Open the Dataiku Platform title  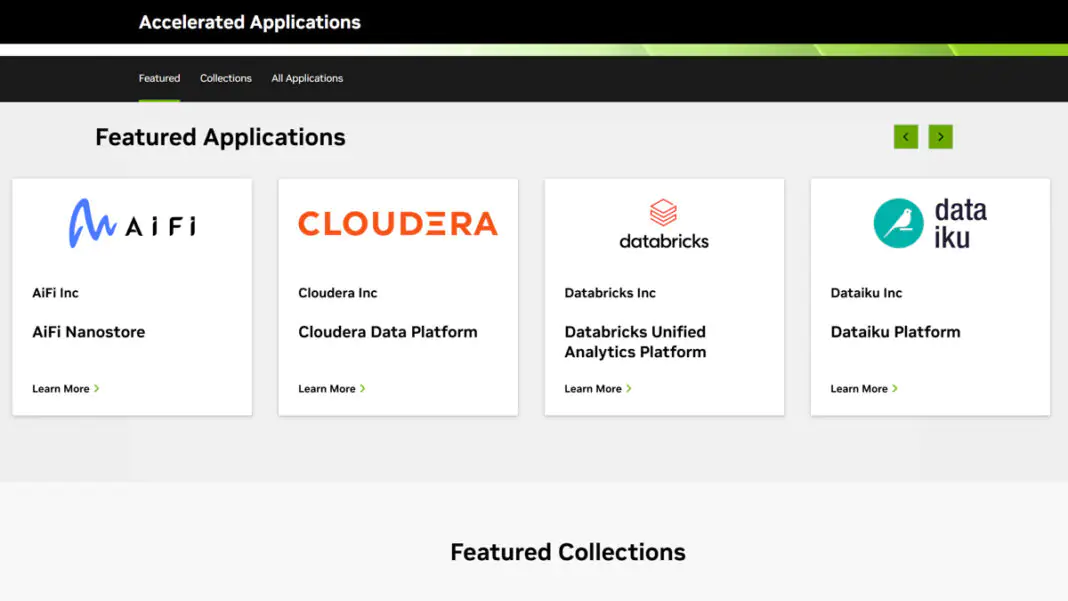coord(895,332)
